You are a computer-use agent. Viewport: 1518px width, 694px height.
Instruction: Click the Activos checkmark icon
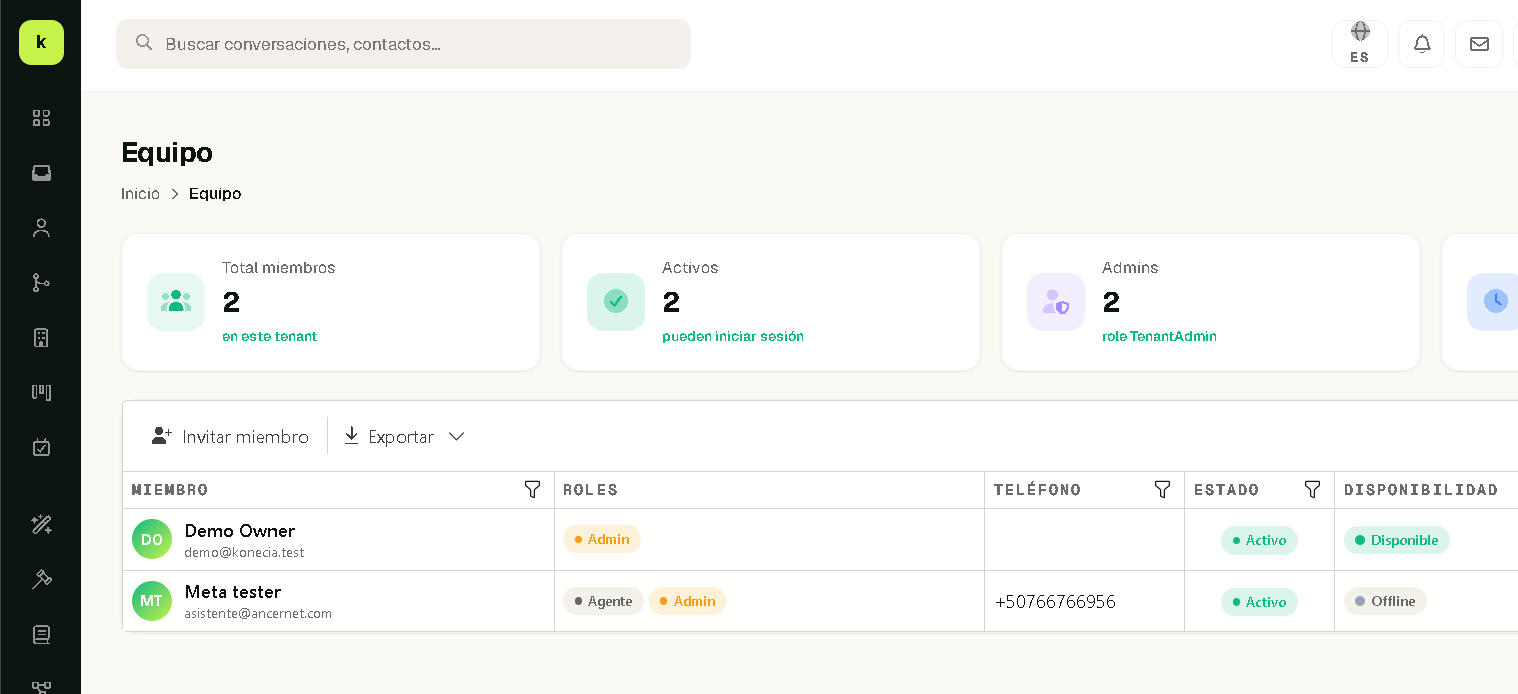tap(616, 301)
